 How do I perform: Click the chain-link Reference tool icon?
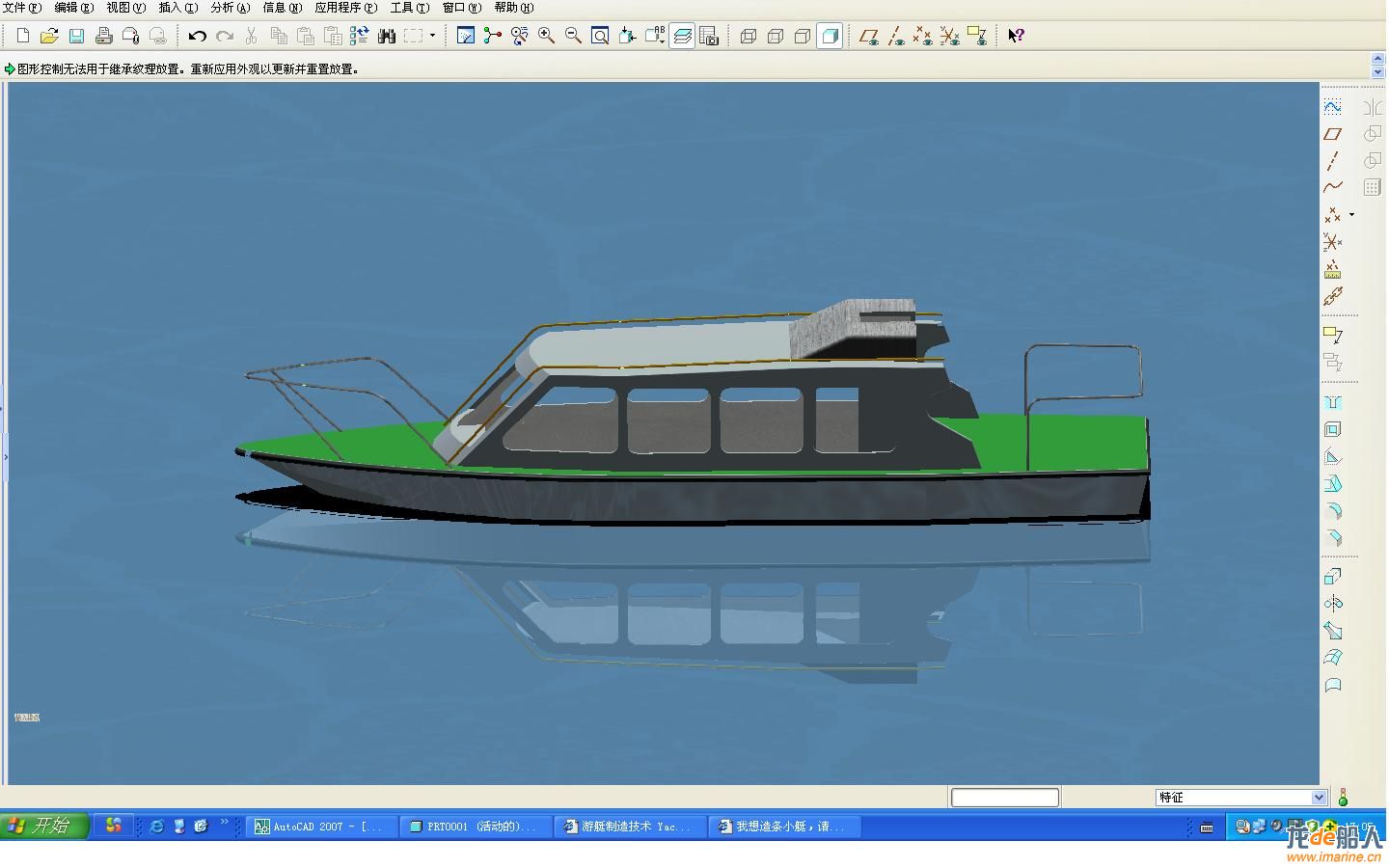(1333, 296)
